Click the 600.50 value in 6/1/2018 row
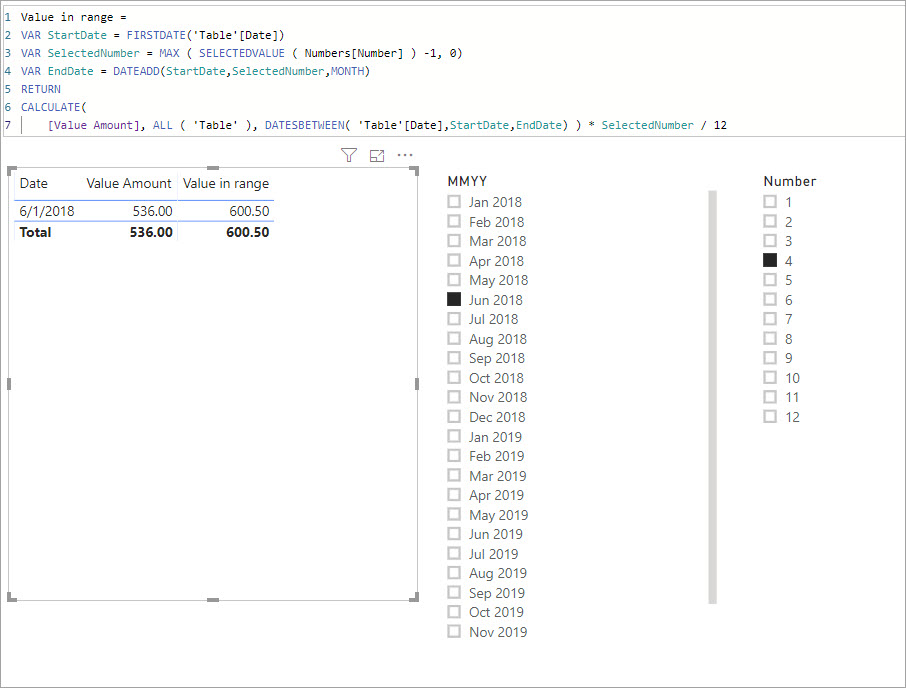906x688 pixels. 249,211
